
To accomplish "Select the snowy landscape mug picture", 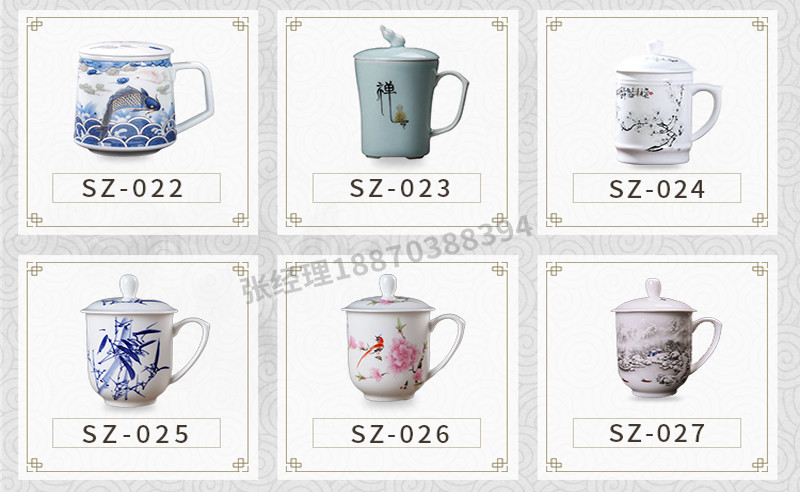I will tap(666, 338).
